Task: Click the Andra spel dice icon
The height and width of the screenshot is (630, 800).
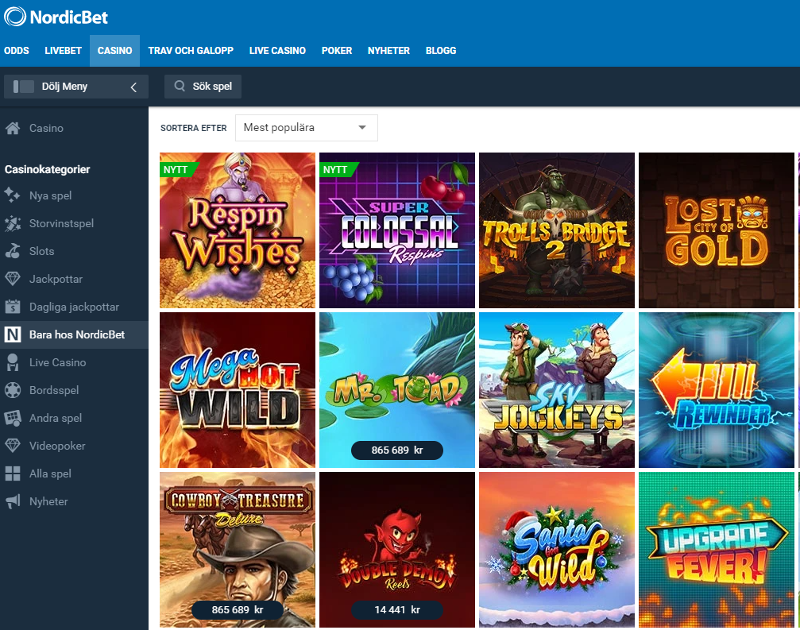Action: pyautogui.click(x=12, y=418)
